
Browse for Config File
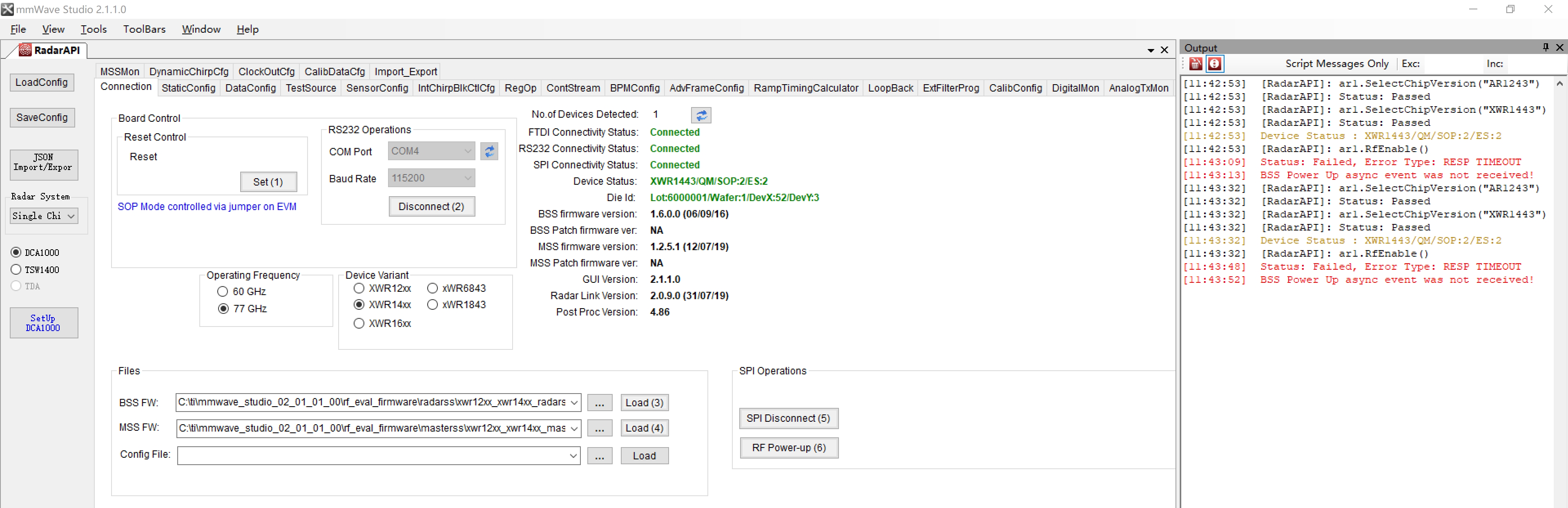click(600, 456)
